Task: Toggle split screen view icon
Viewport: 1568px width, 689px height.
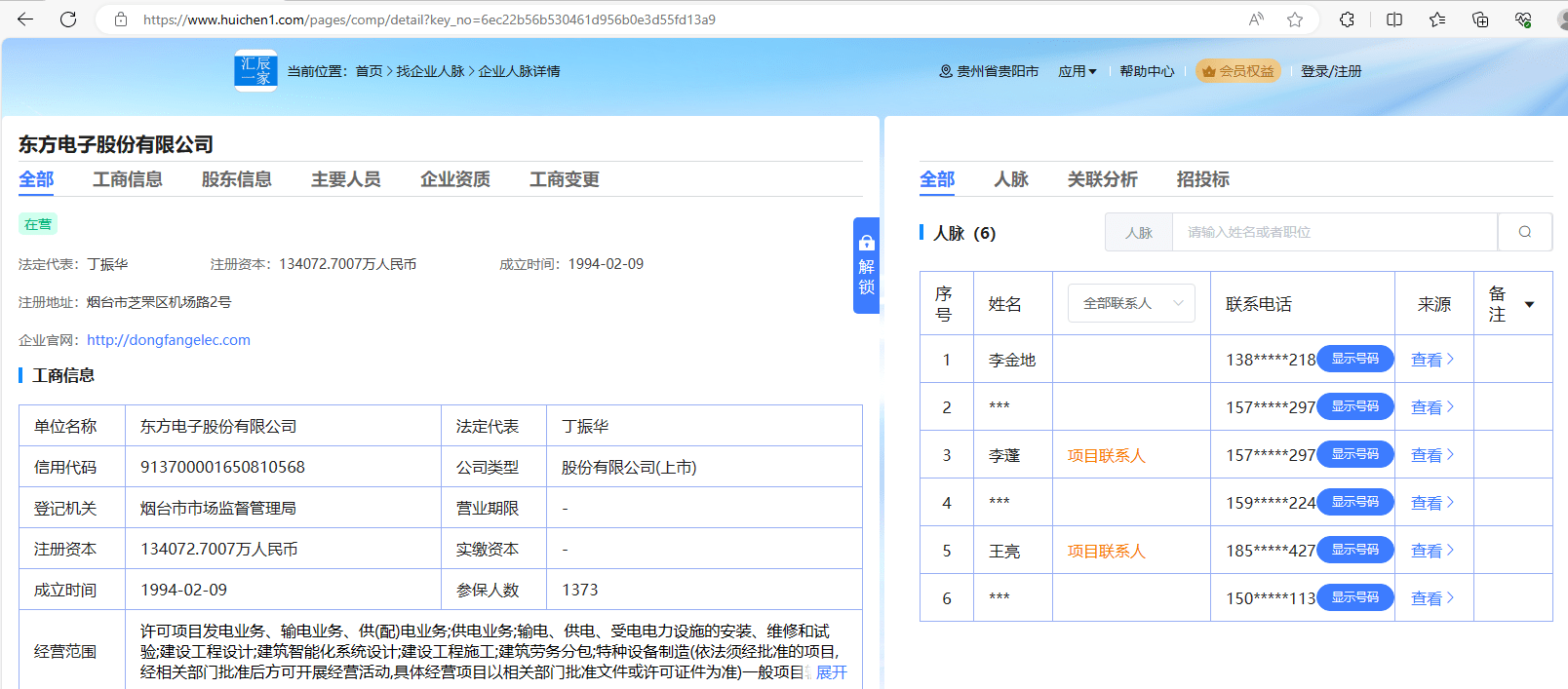Action: pyautogui.click(x=1394, y=19)
